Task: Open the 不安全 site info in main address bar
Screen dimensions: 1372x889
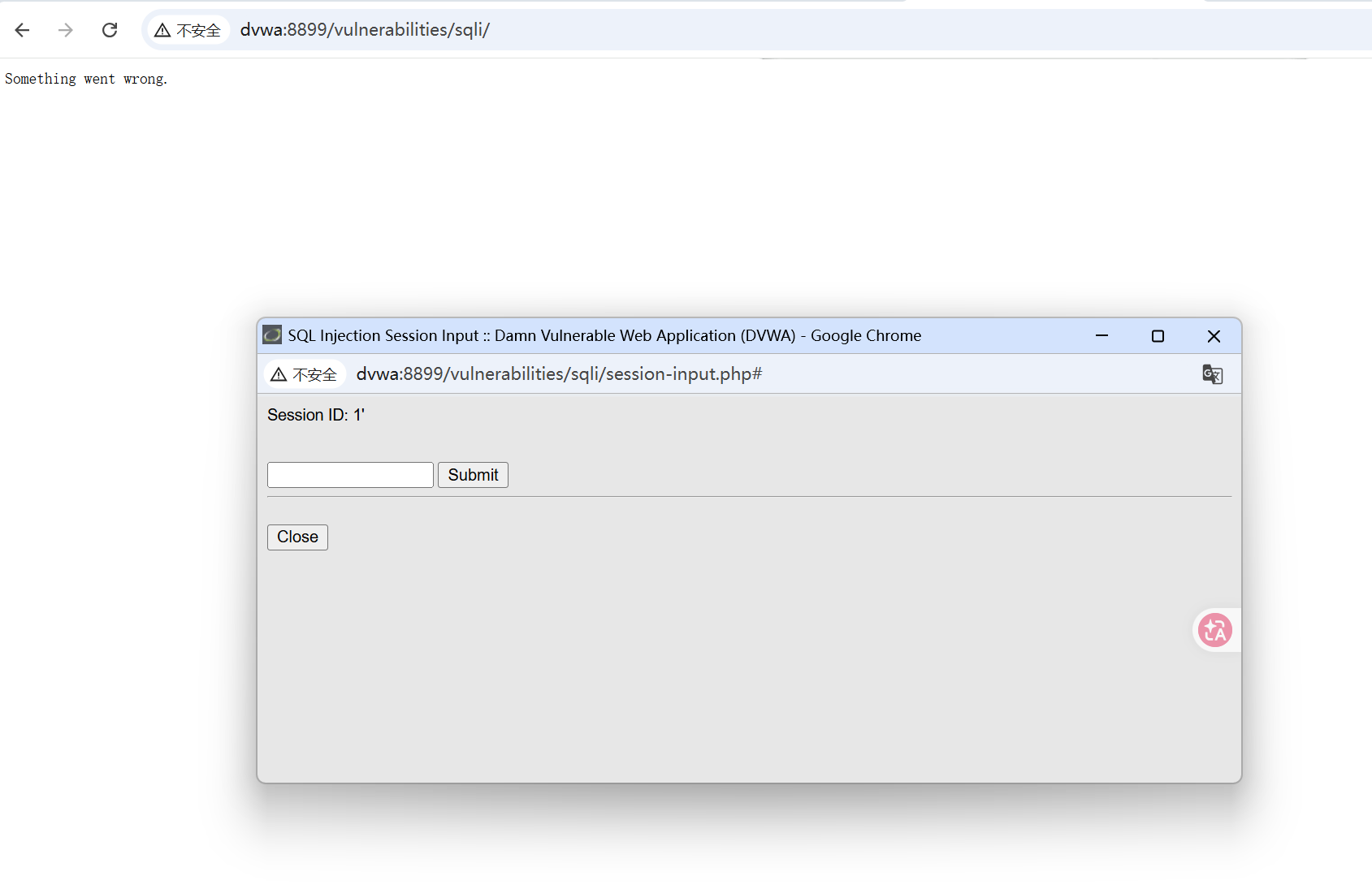Action: pos(188,30)
